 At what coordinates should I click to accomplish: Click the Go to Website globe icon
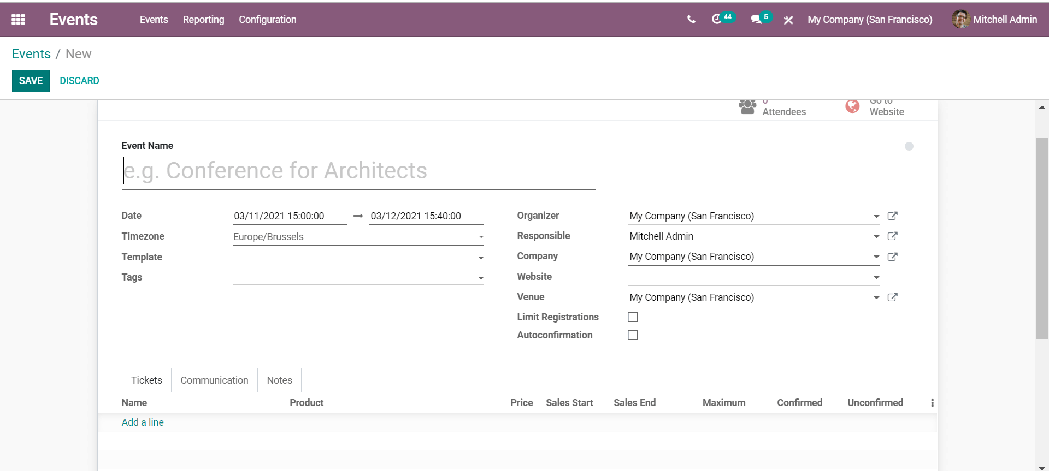pos(852,106)
